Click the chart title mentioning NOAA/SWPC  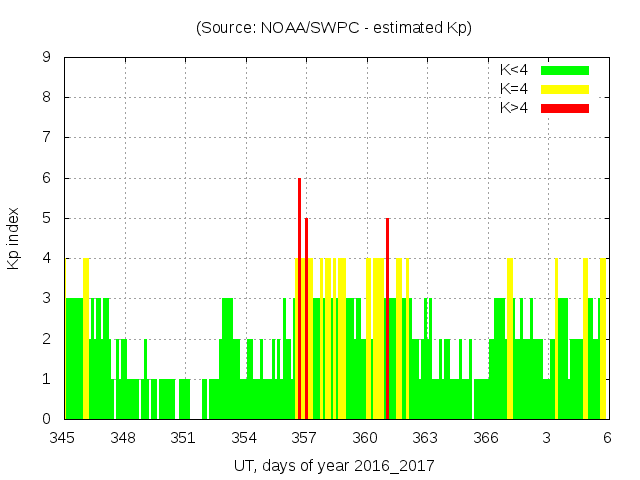[x=333, y=28]
